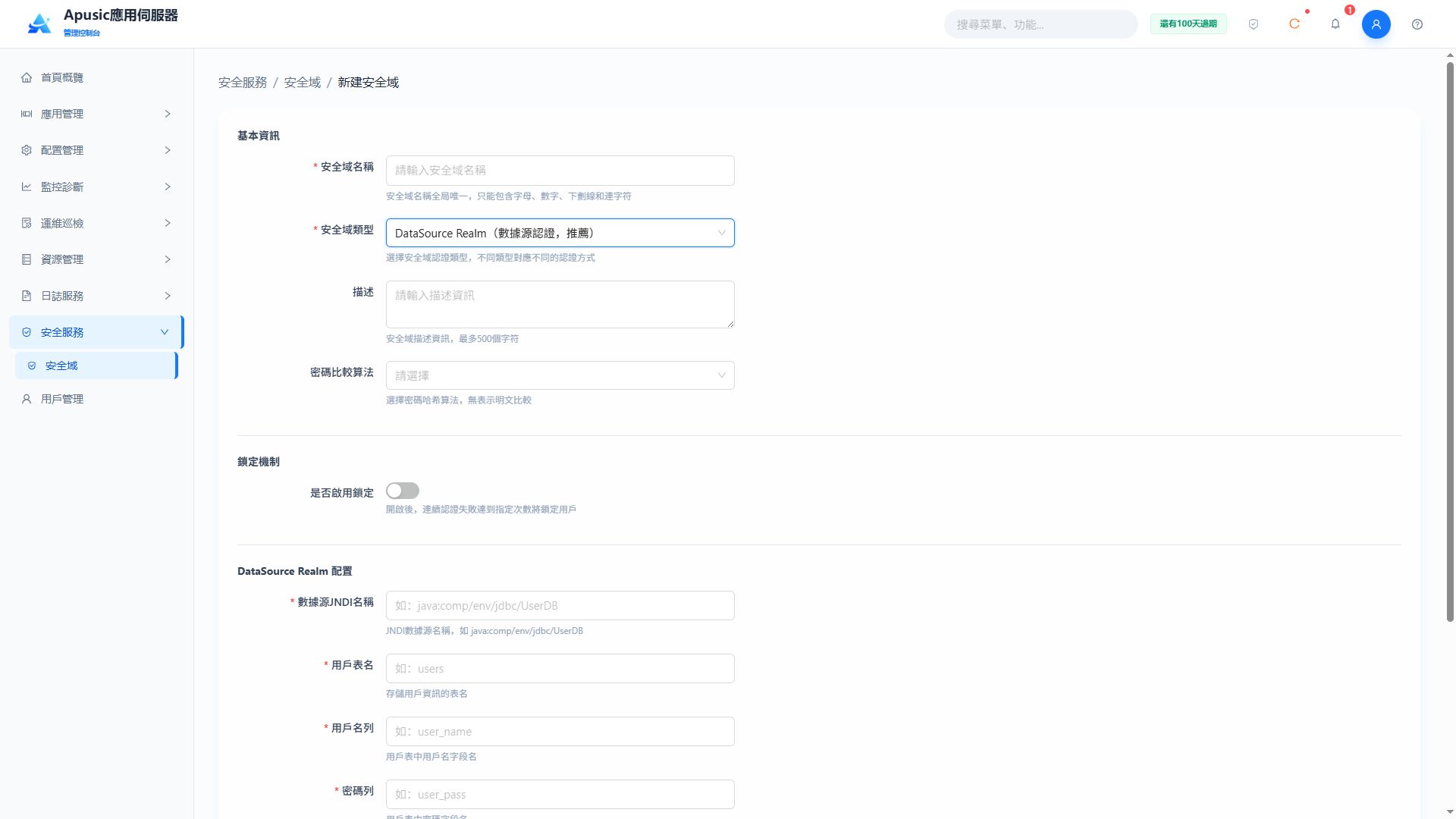Viewport: 1456px width, 819px height.
Task: Click the orange refresh icon in header
Action: click(x=1294, y=24)
